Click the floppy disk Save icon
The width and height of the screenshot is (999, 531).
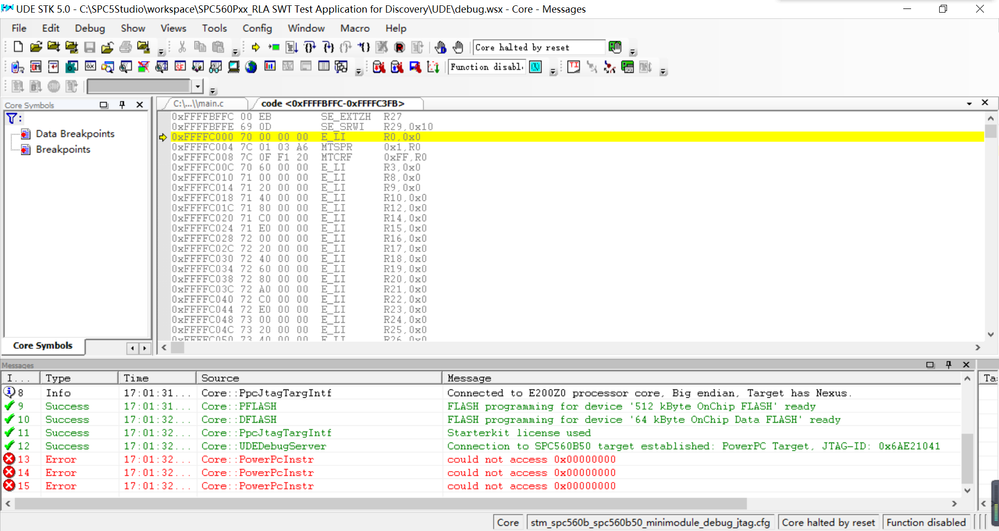[90, 47]
